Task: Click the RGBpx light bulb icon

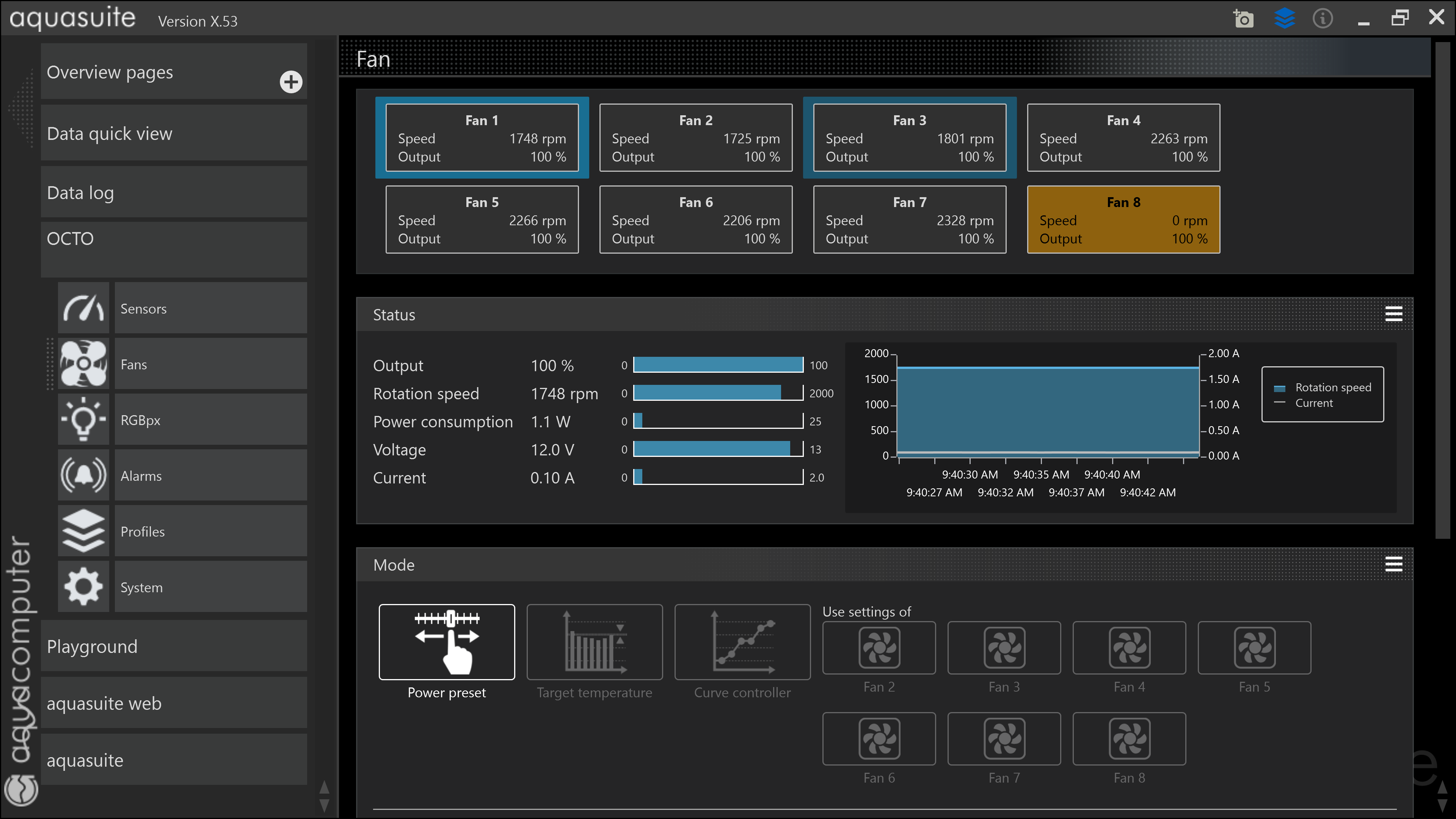Action: [x=83, y=419]
